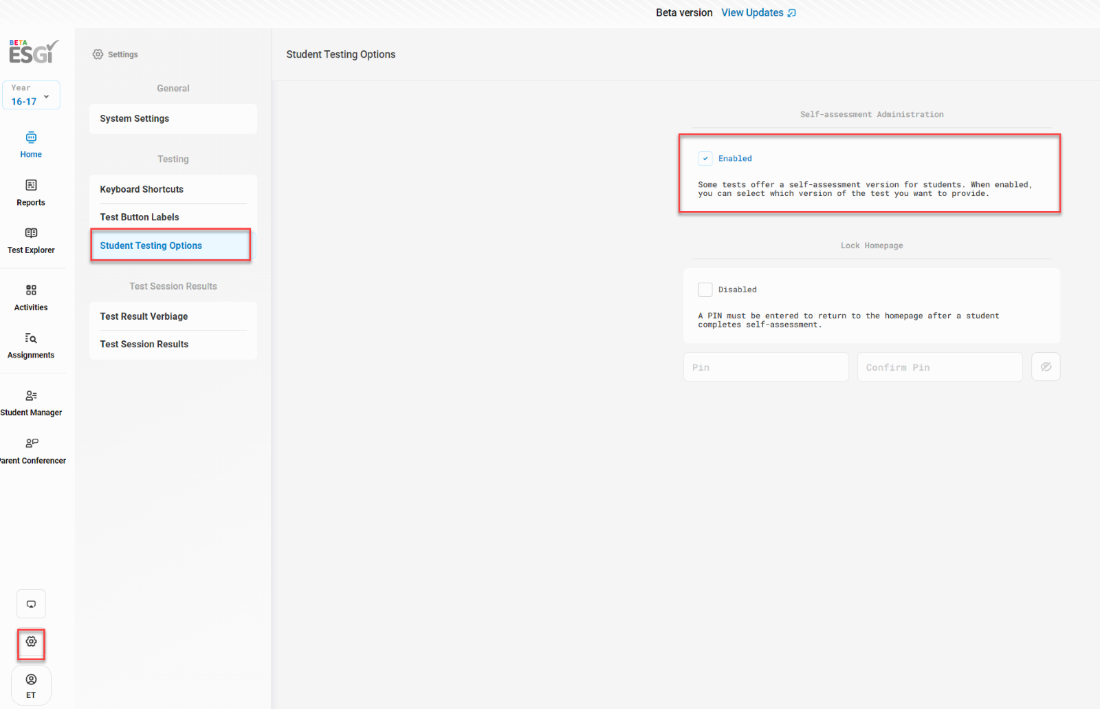
Task: Uncheck the Enabled self-assessment checkbox
Action: (x=705, y=158)
